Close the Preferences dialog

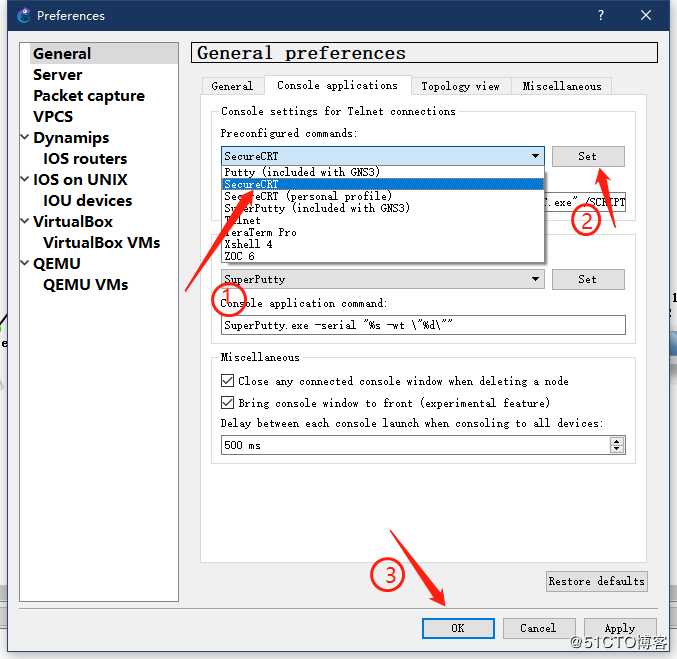(646, 16)
